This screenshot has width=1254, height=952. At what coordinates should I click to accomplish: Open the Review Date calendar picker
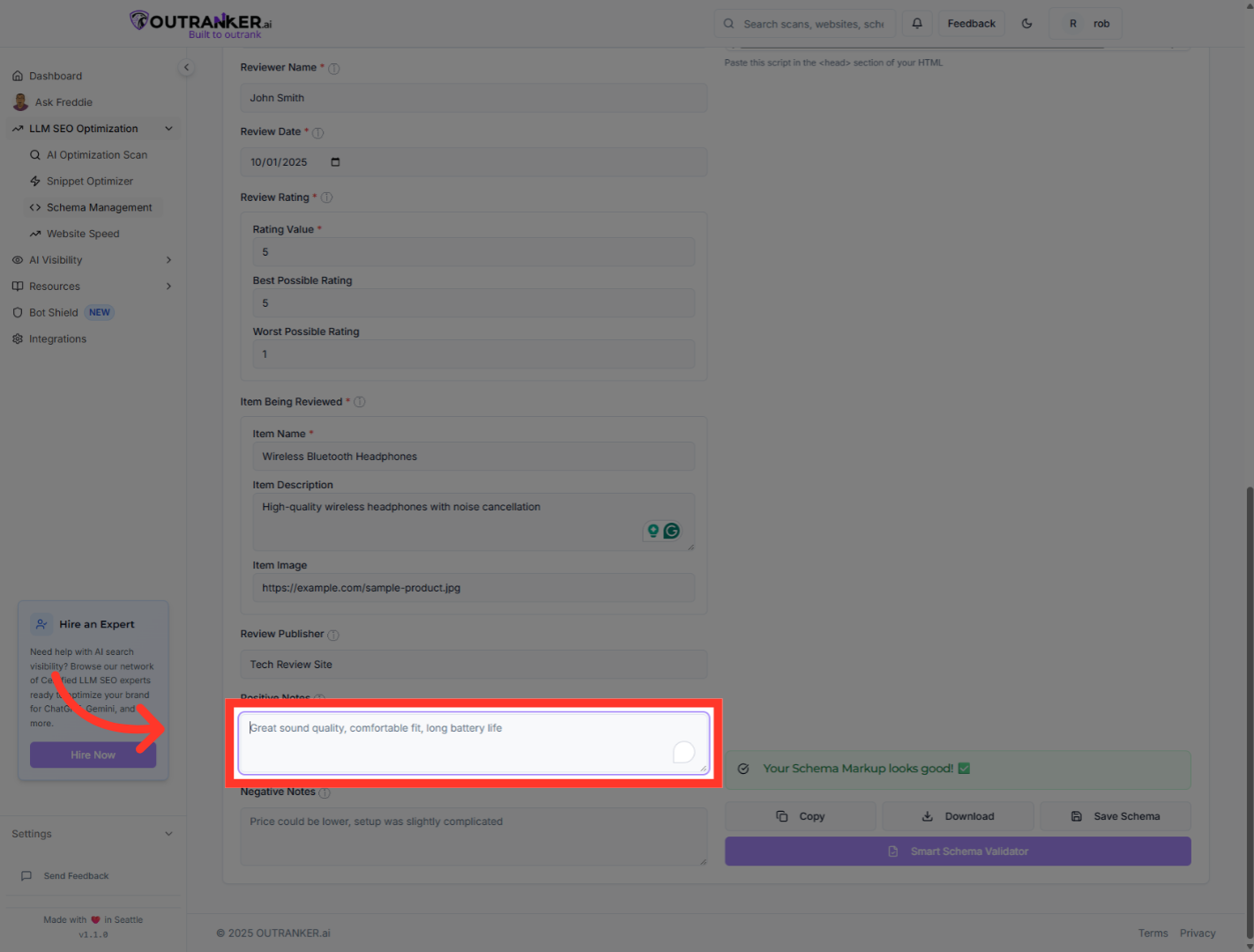(x=335, y=162)
